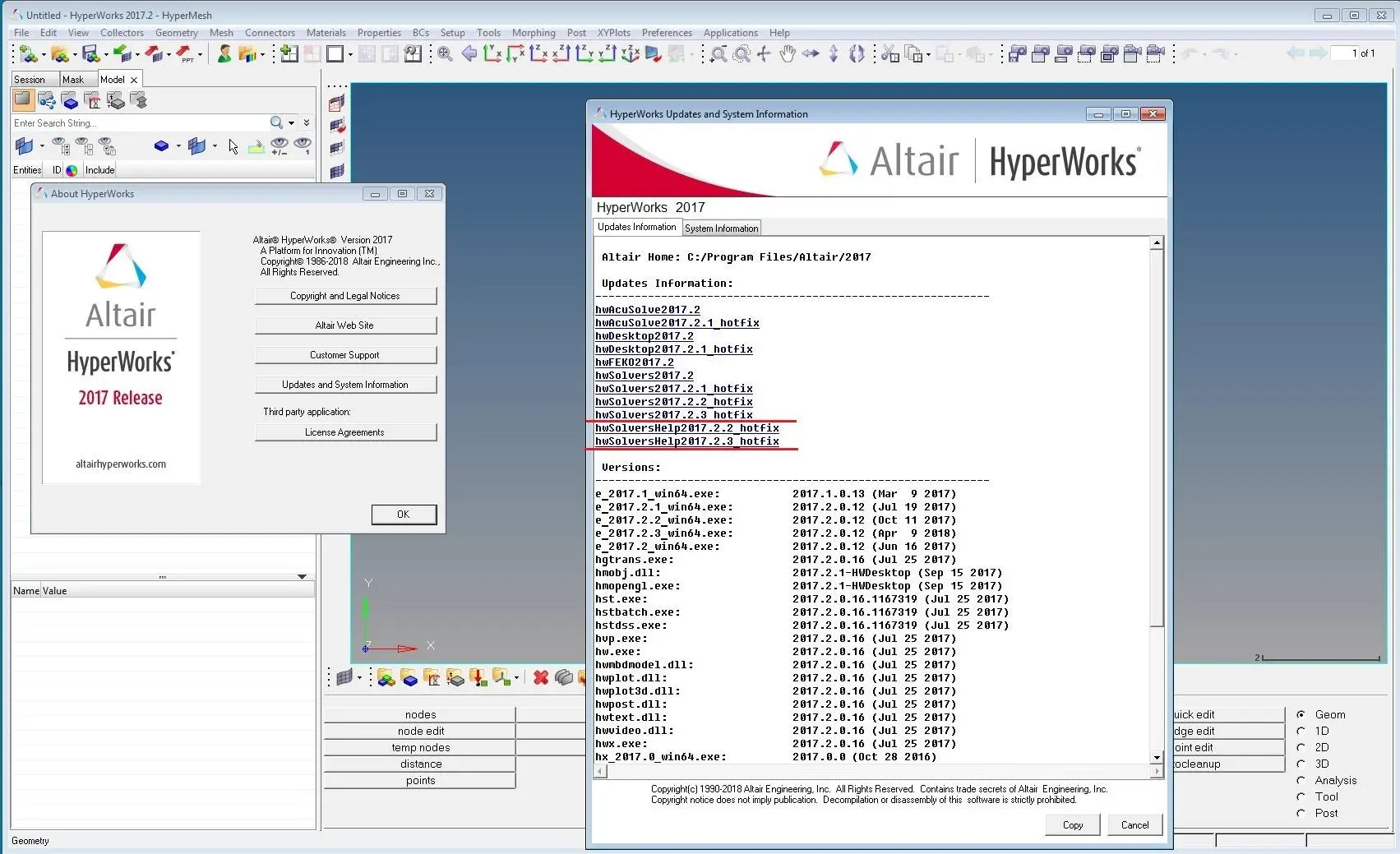Click the top shaded mesh display icon
This screenshot has height=854, width=1400.
point(337,104)
